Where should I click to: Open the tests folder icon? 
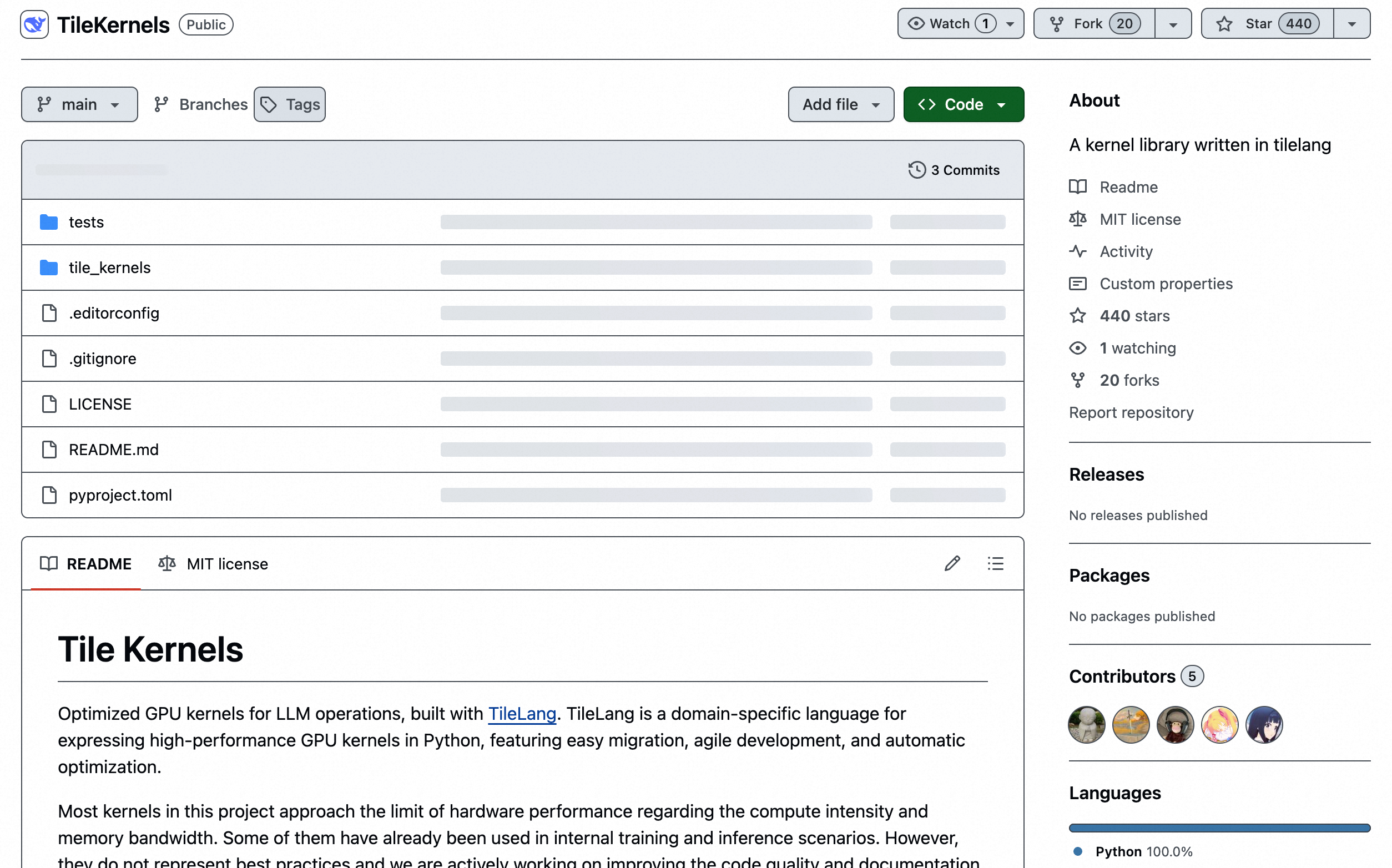49,221
